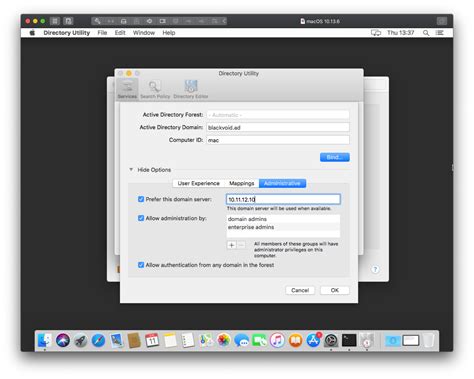Open the Help menu
The image size is (474, 379).
[x=169, y=33]
